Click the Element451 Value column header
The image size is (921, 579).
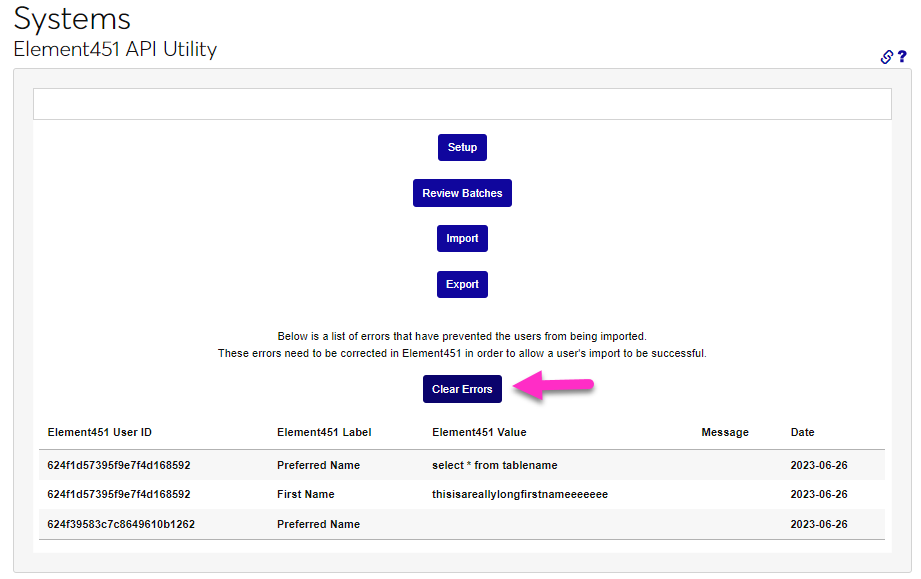[x=479, y=433]
